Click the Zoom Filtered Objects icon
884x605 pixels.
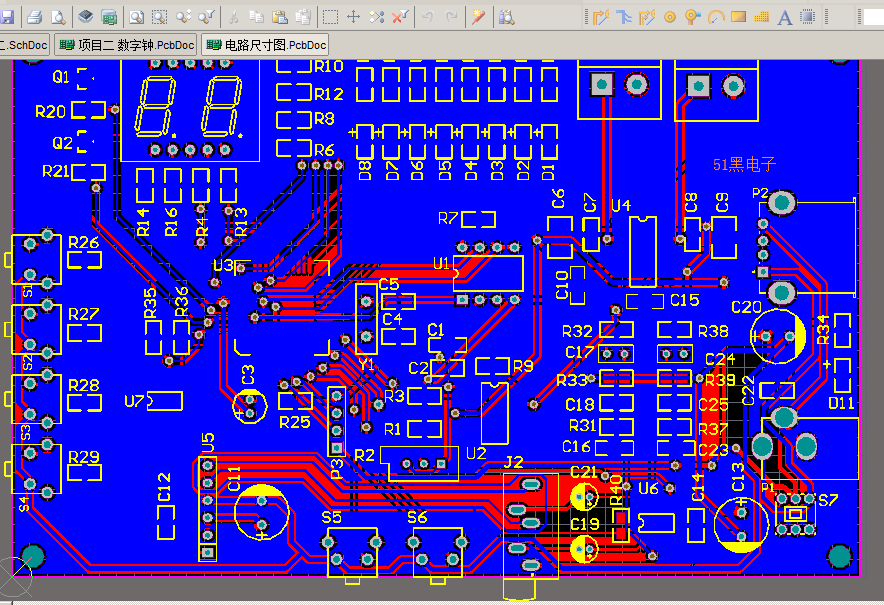tap(206, 17)
